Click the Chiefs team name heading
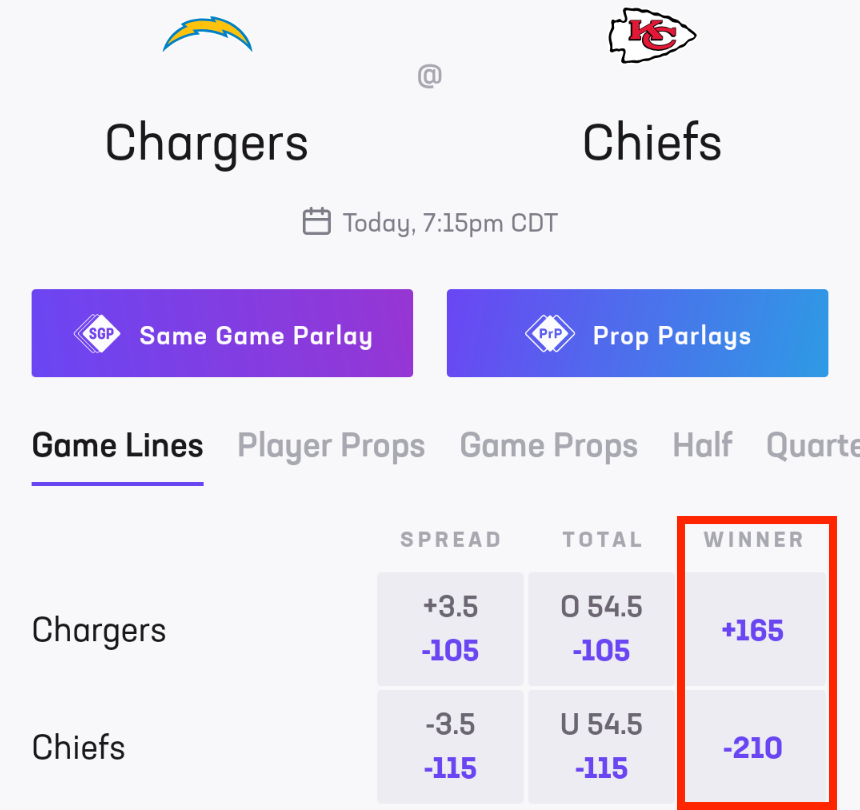Viewport: 860px width, 810px height. pyautogui.click(x=652, y=142)
